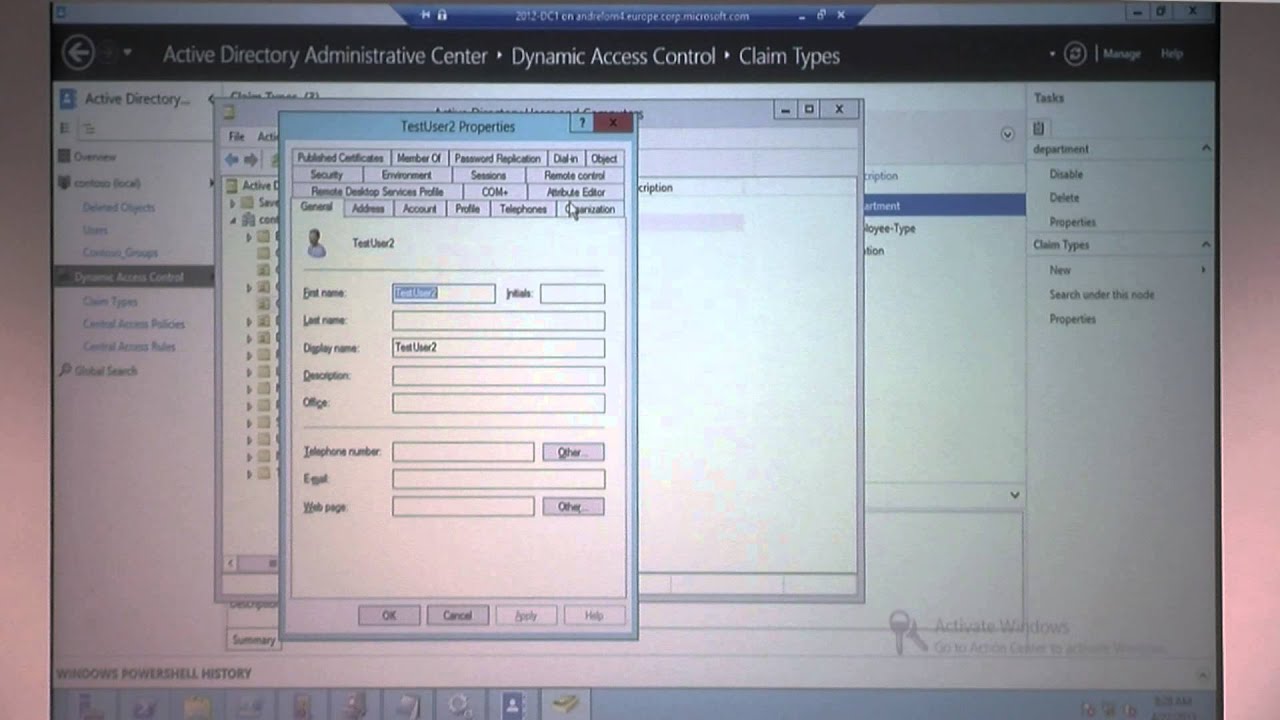The width and height of the screenshot is (1280, 720).
Task: Open the Help menu in Administrative Center
Action: [x=1171, y=54]
